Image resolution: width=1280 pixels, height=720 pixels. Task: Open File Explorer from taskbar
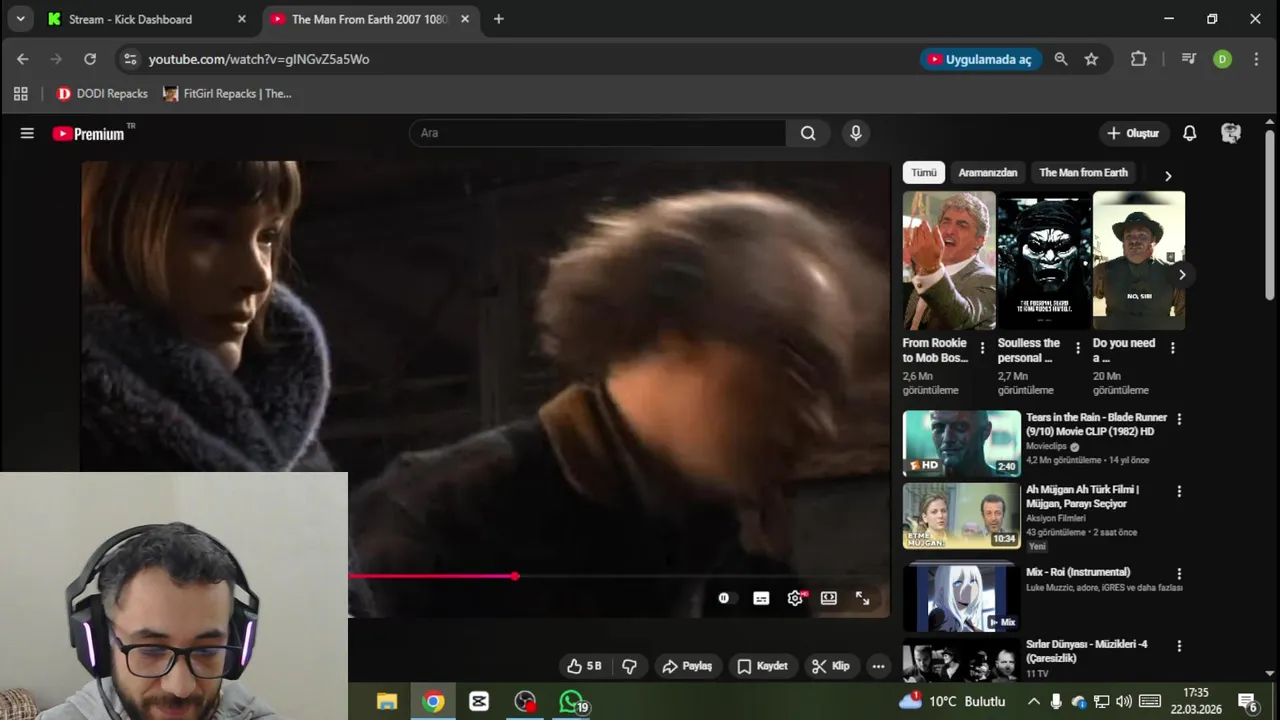pos(386,702)
